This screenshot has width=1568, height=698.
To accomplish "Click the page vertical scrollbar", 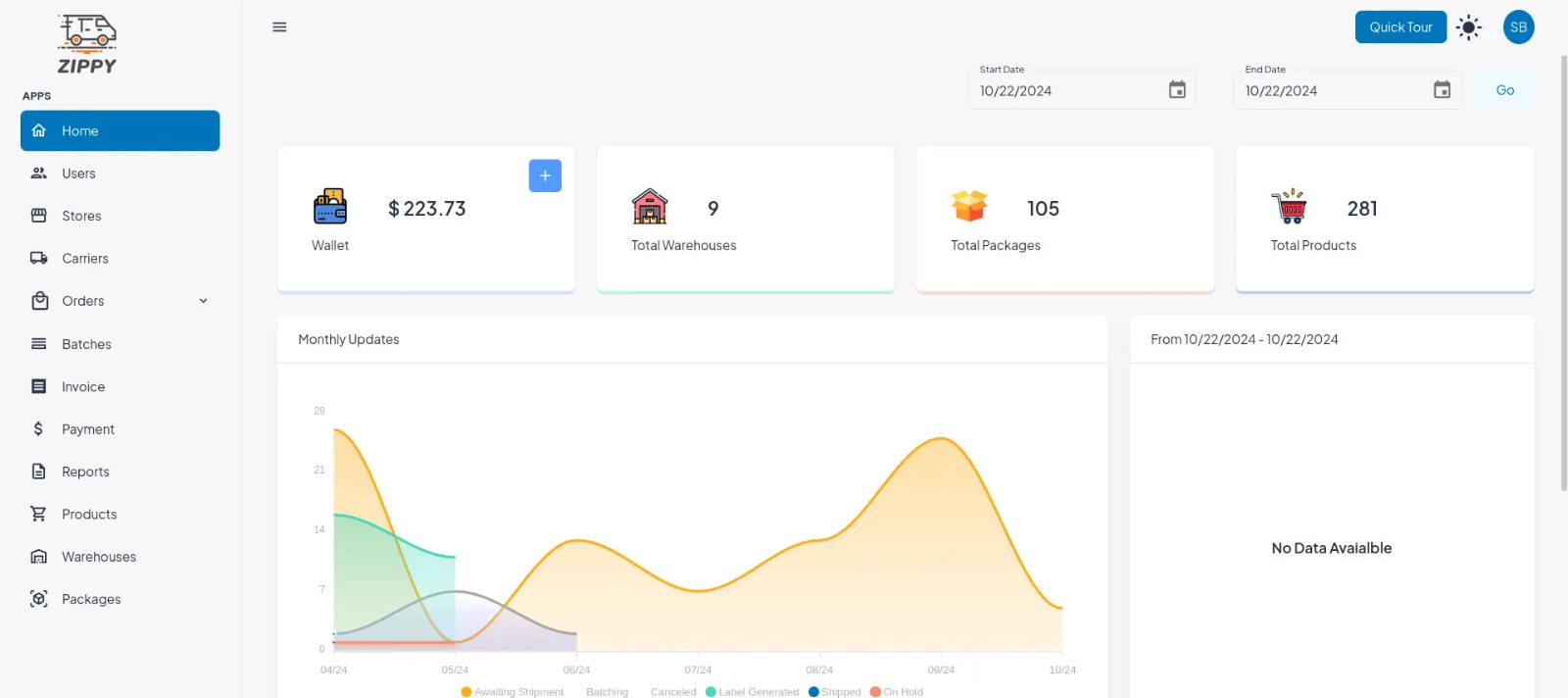I will [1563, 274].
